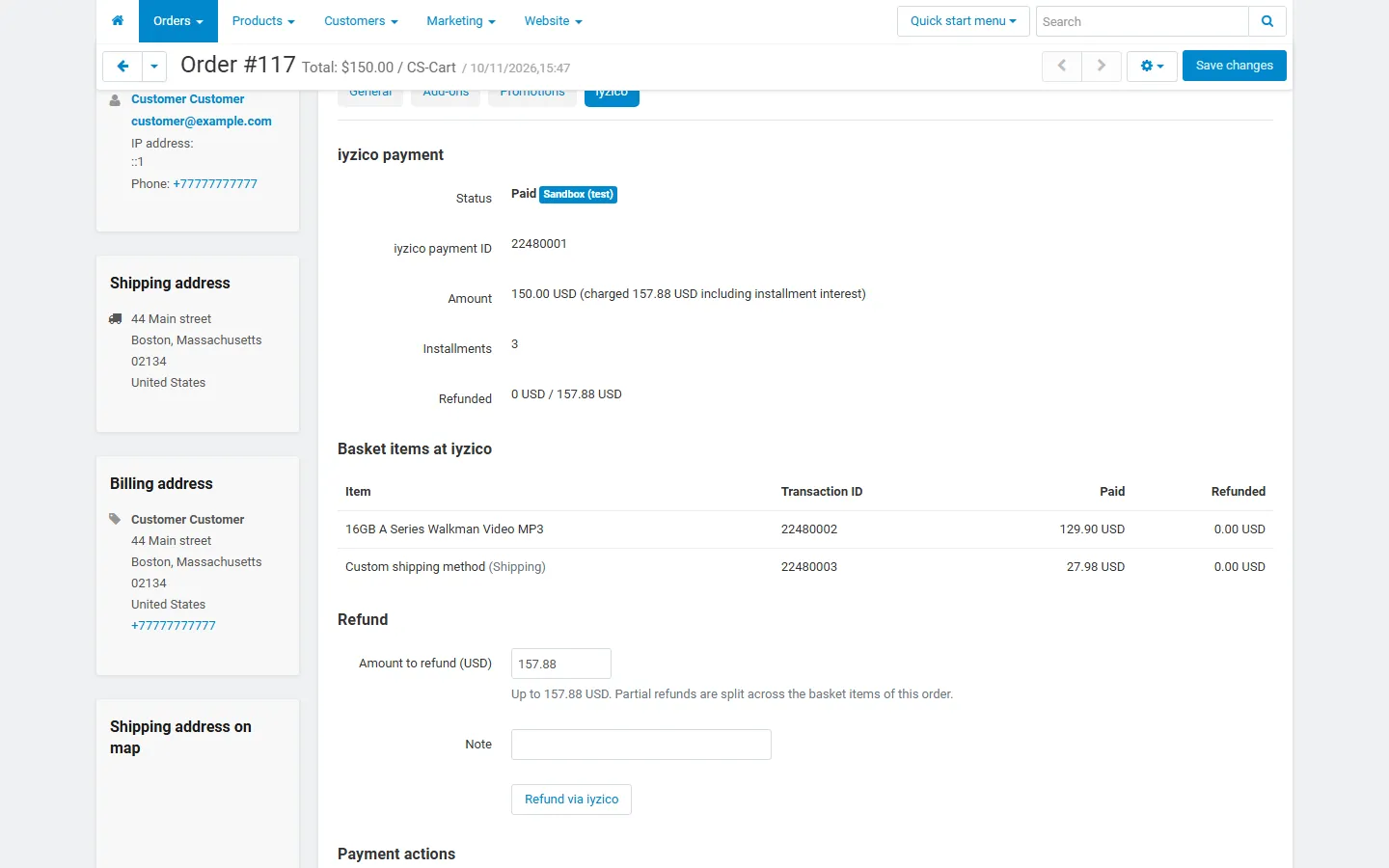Go to previous order arrow

(x=1062, y=66)
